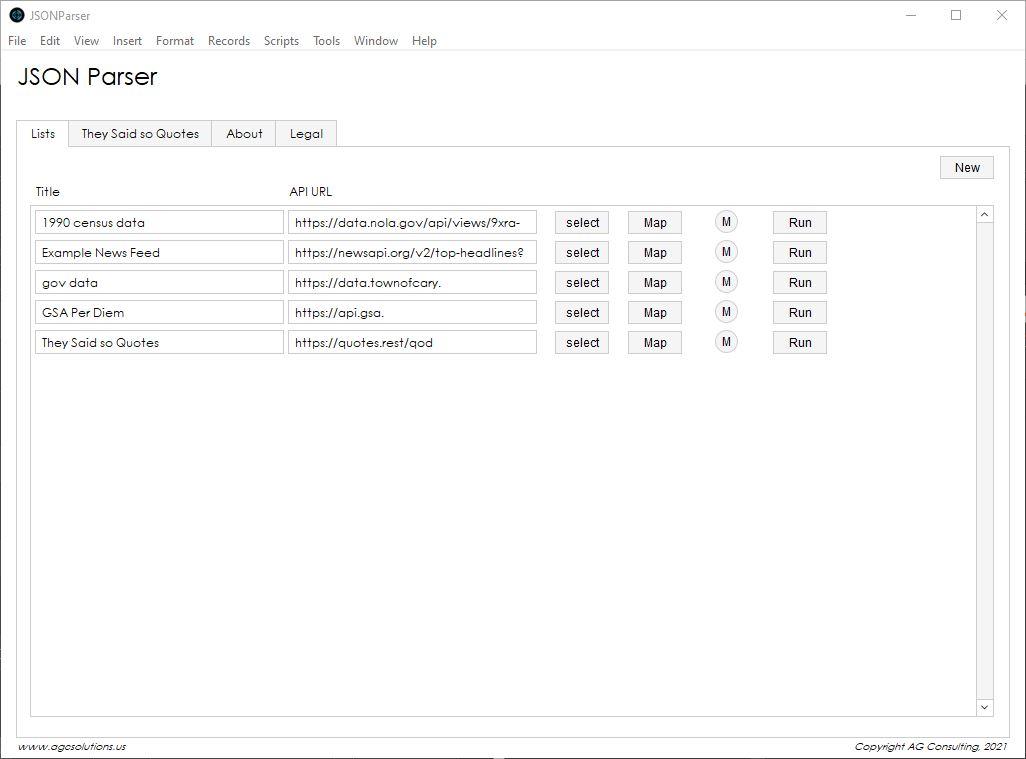Image resolution: width=1026 pixels, height=759 pixels.
Task: Open the Records menu
Action: [x=229, y=41]
